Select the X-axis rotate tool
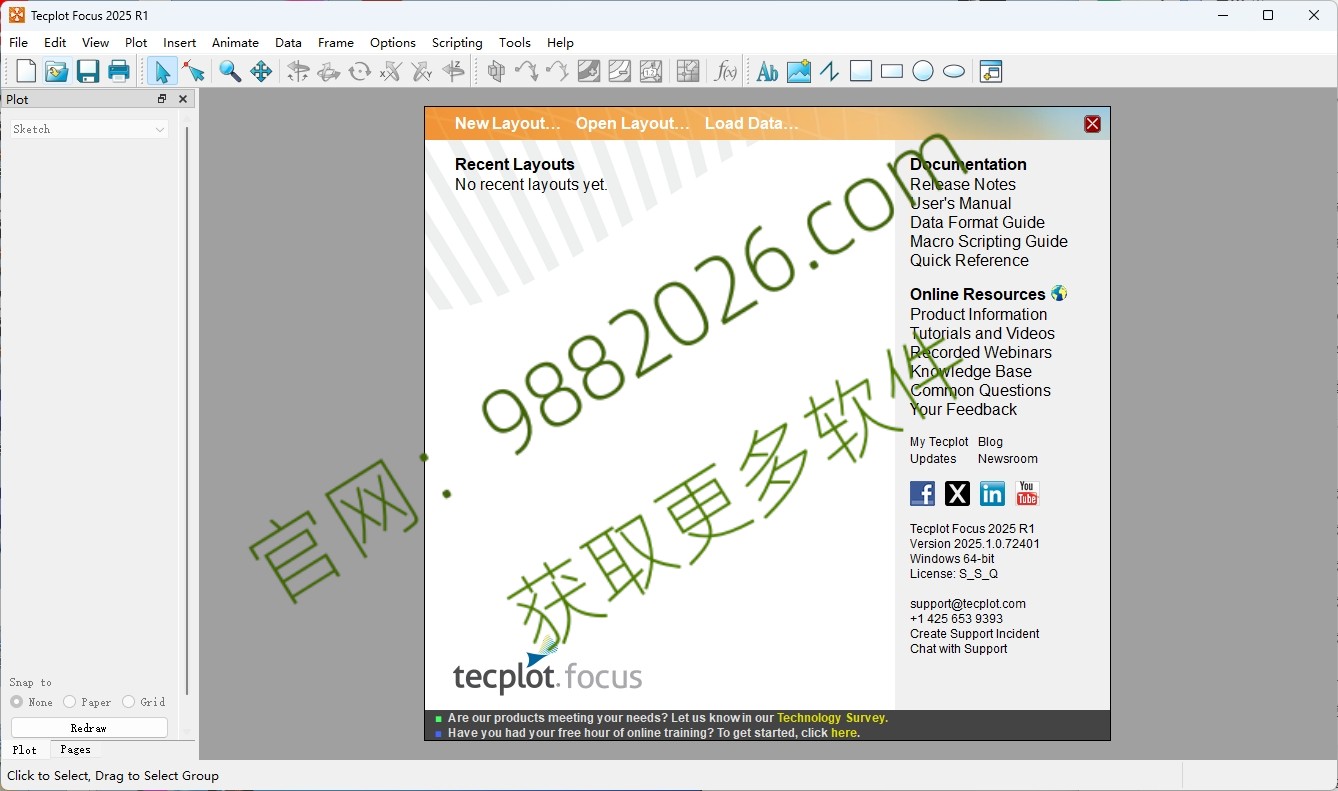Screen dimensions: 1338x791 (391, 71)
